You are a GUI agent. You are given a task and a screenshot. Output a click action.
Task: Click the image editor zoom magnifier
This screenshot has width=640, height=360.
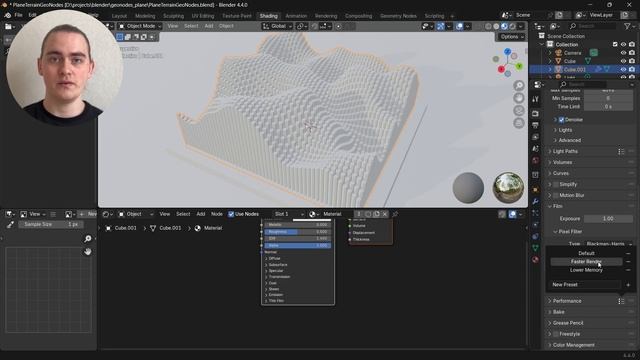pyautogui.click(x=88, y=239)
